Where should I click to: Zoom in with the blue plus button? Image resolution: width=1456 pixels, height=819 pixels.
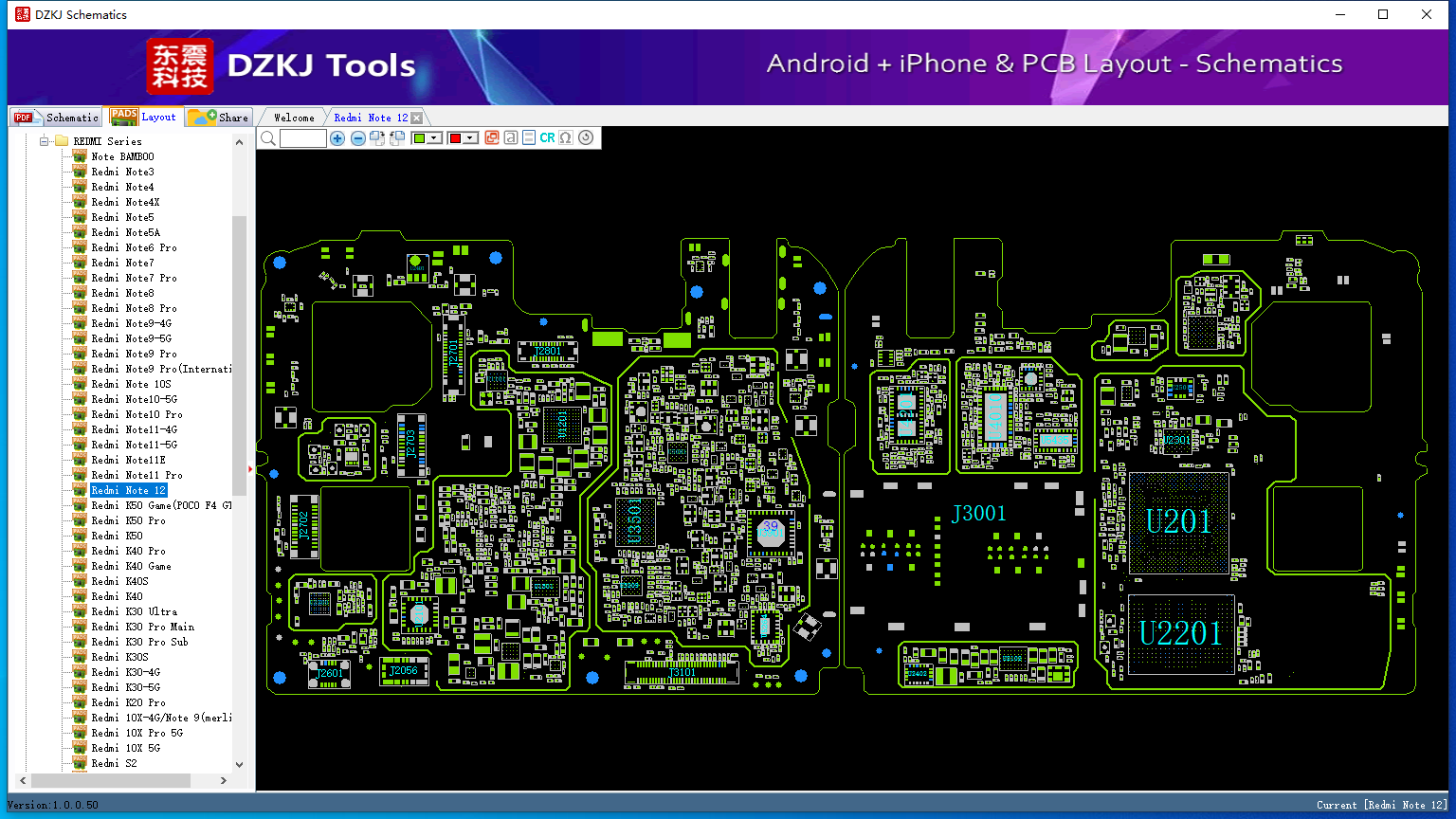click(x=337, y=138)
